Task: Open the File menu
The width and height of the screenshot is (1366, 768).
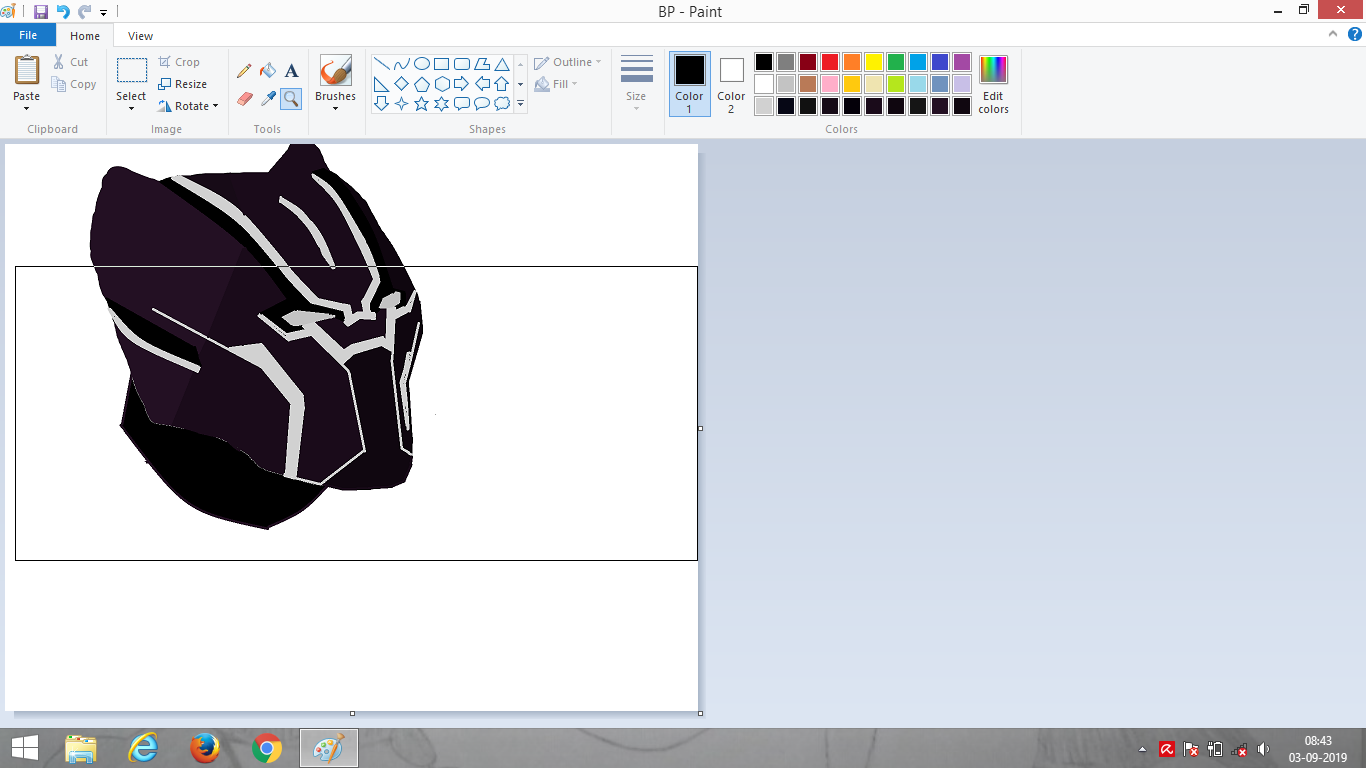Action: [x=28, y=35]
